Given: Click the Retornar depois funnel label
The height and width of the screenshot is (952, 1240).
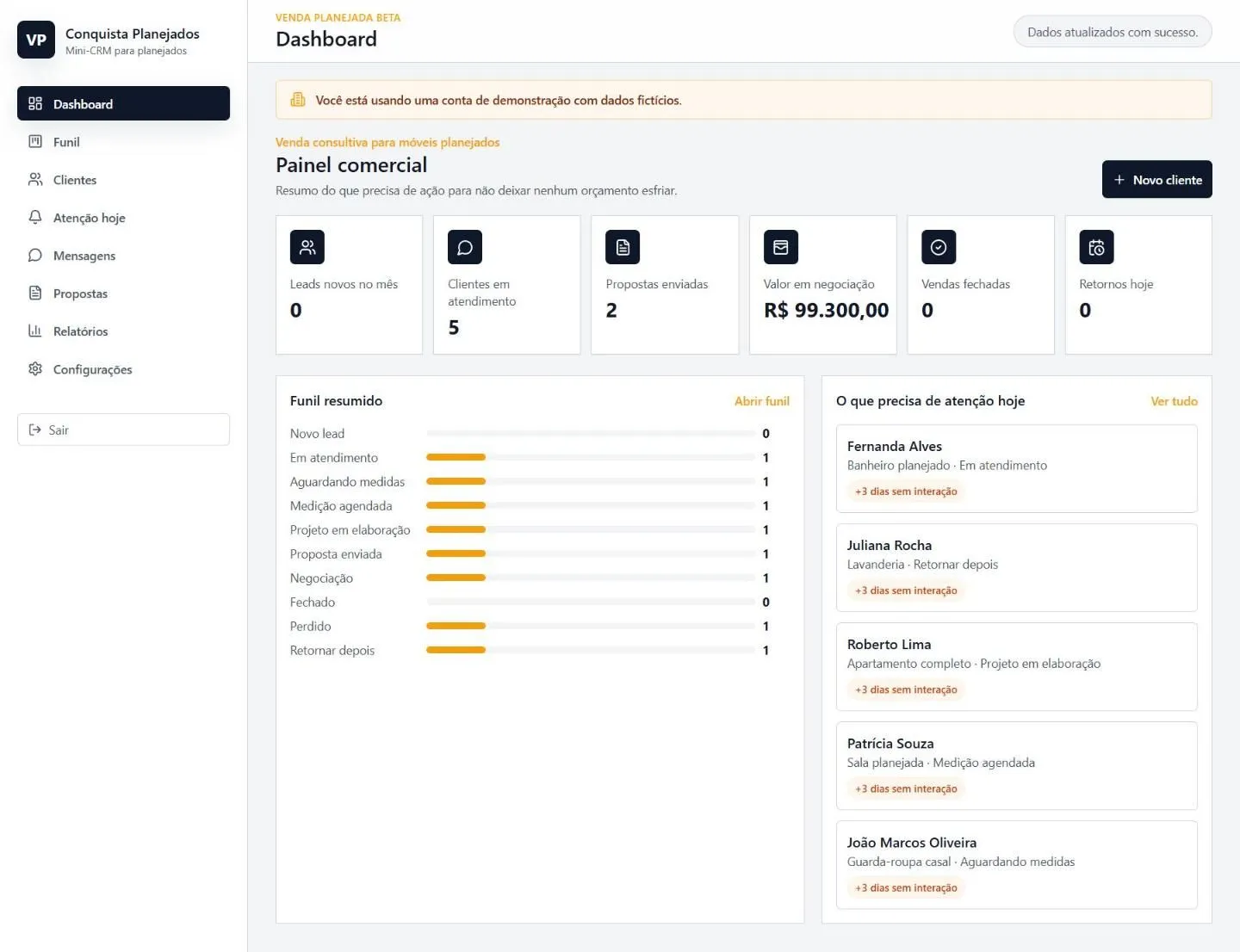Looking at the screenshot, I should pos(332,651).
